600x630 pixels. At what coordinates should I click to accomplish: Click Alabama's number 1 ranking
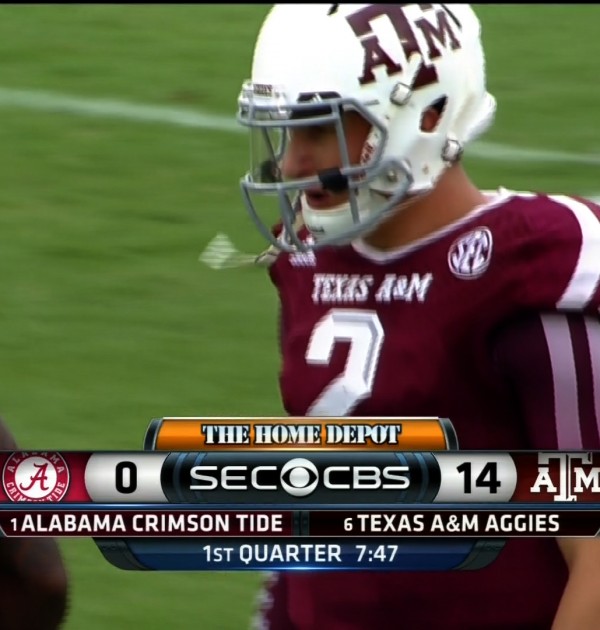click(15, 524)
